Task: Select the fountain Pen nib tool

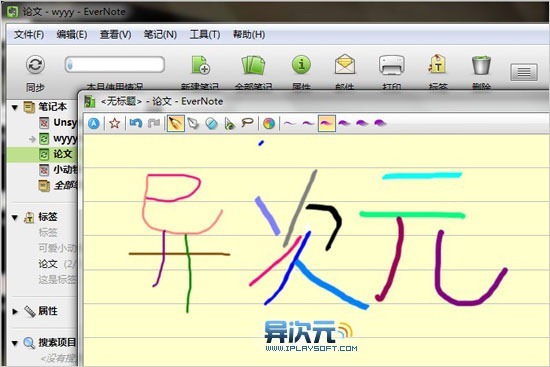Action: 193,124
